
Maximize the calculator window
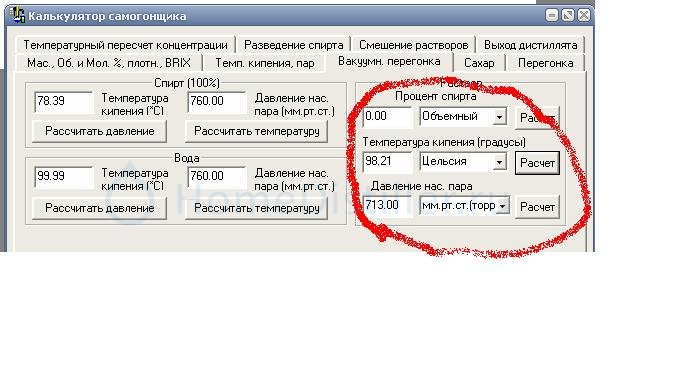pyautogui.click(x=568, y=16)
